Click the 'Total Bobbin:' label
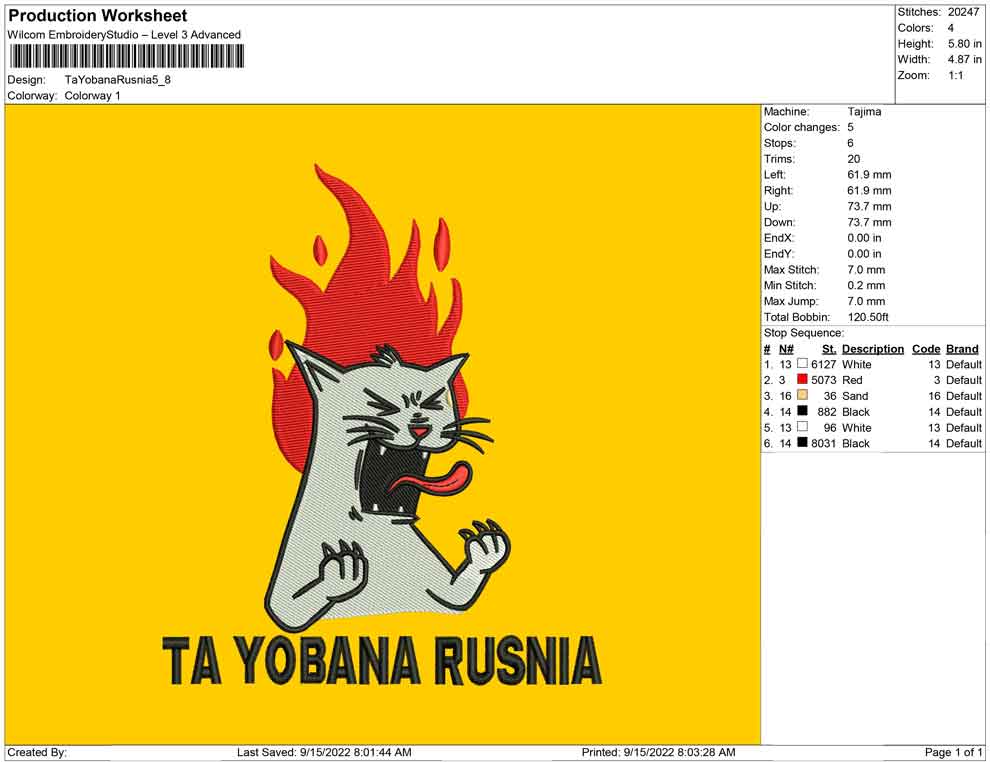Image resolution: width=990 pixels, height=762 pixels. tap(797, 317)
